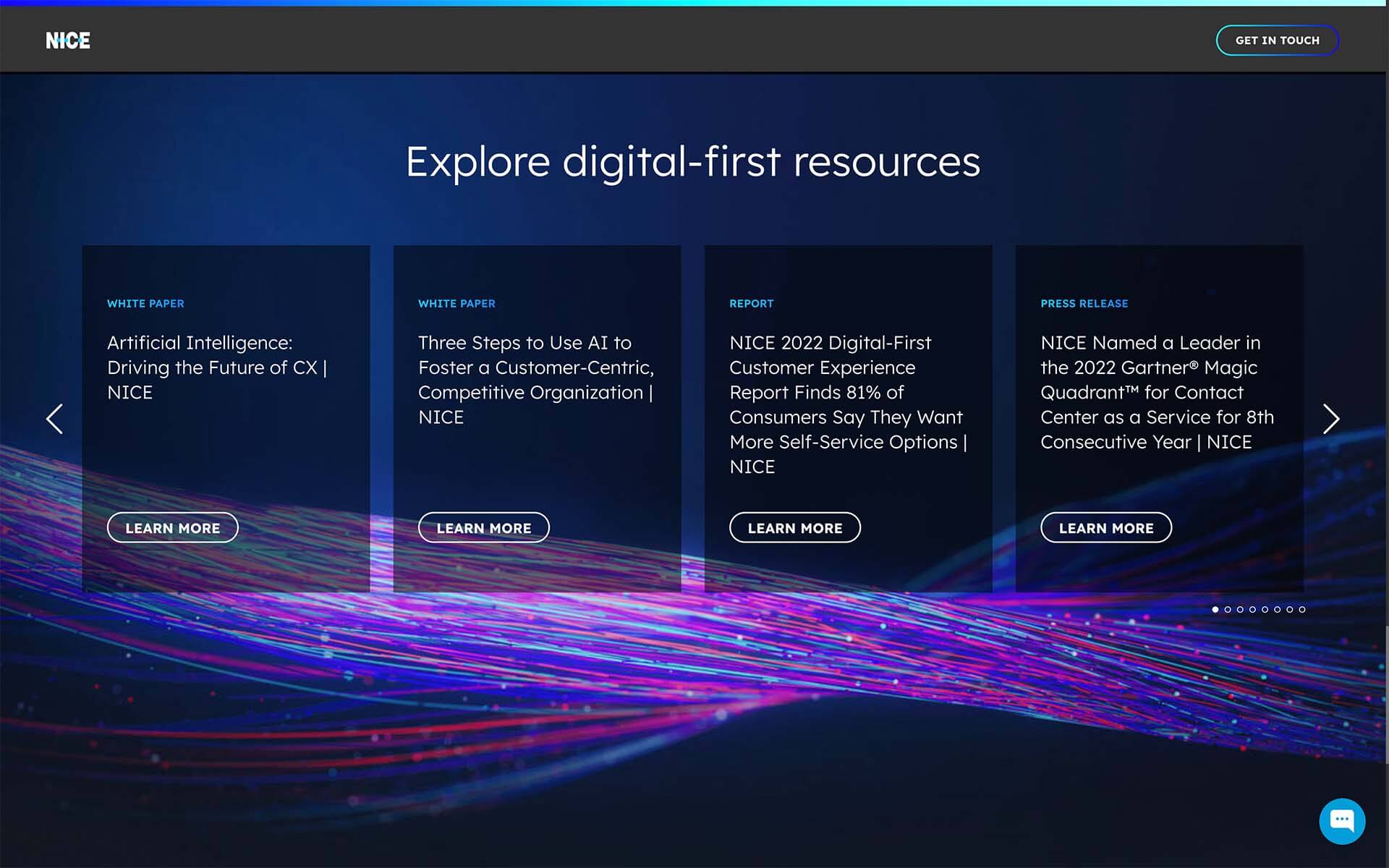Learn more about Three Steps AI paper
Viewport: 1389px width, 868px height.
coord(484,528)
